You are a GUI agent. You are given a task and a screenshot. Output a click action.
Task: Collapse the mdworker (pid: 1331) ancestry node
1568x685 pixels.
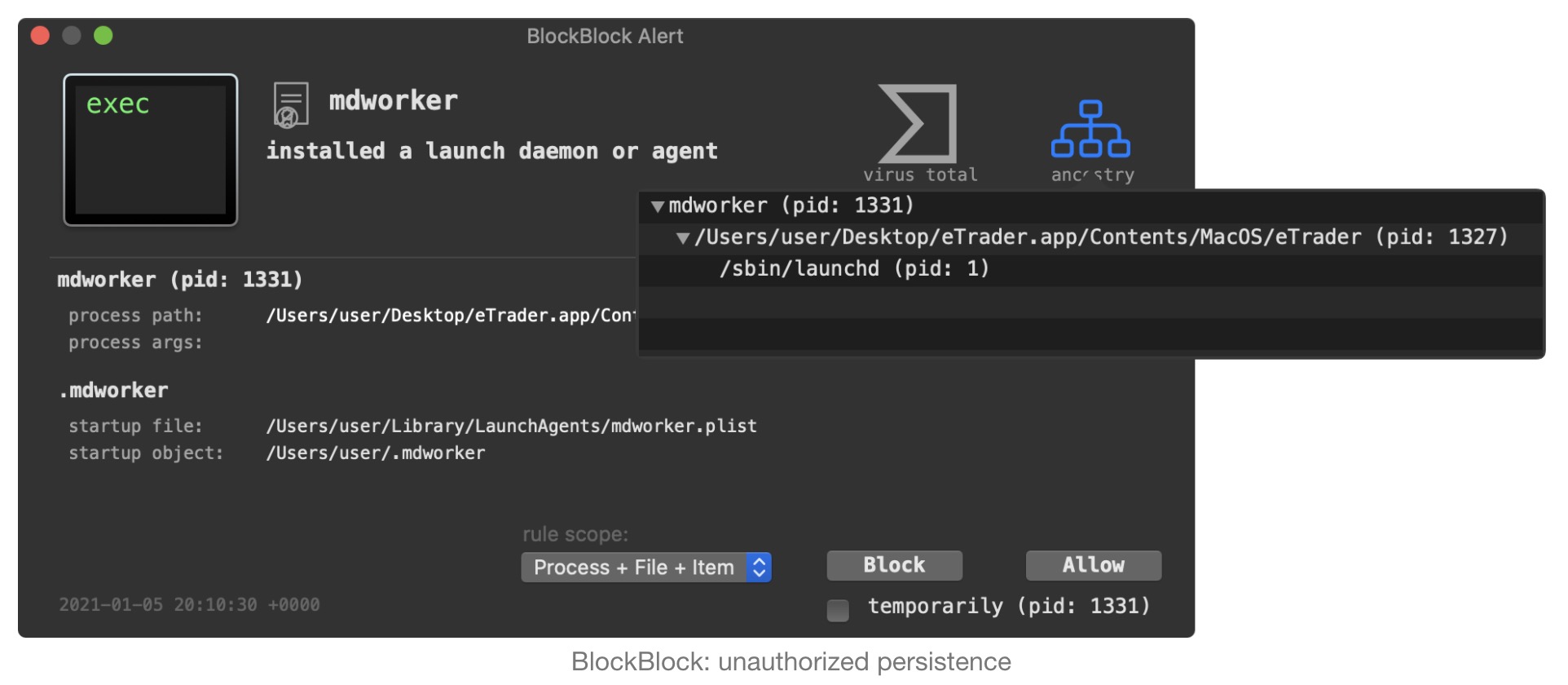[x=657, y=206]
